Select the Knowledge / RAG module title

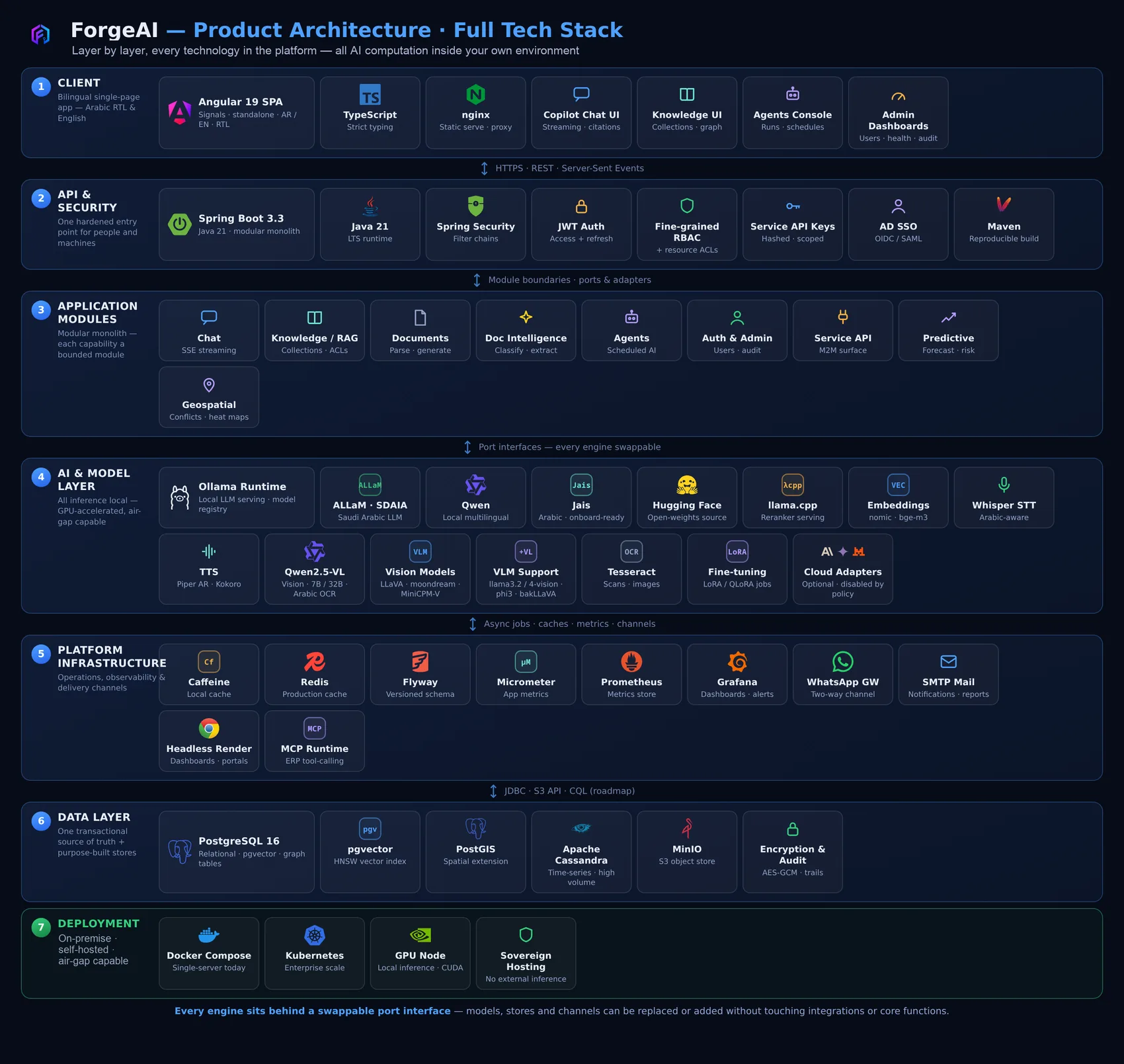[315, 338]
